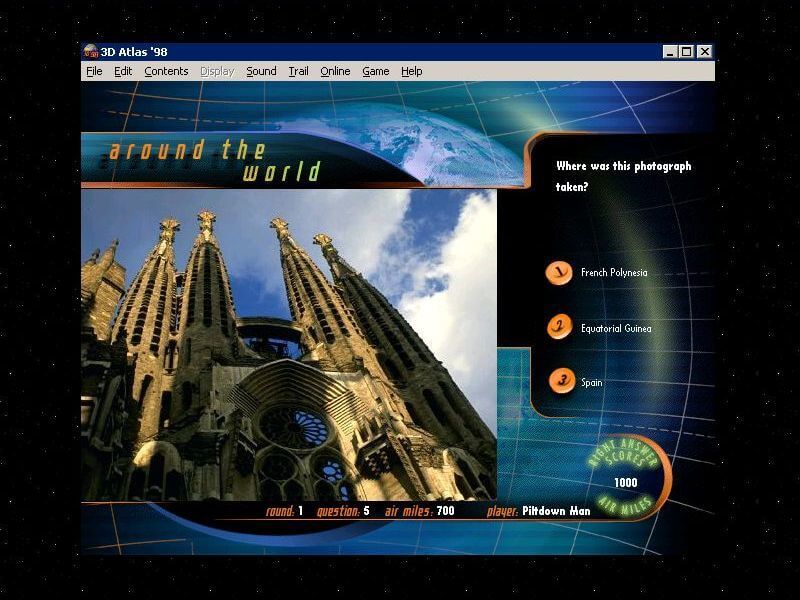Screen dimensions: 800x600
Task: Choose Equatorial Guinea as the answer
Action: click(616, 329)
